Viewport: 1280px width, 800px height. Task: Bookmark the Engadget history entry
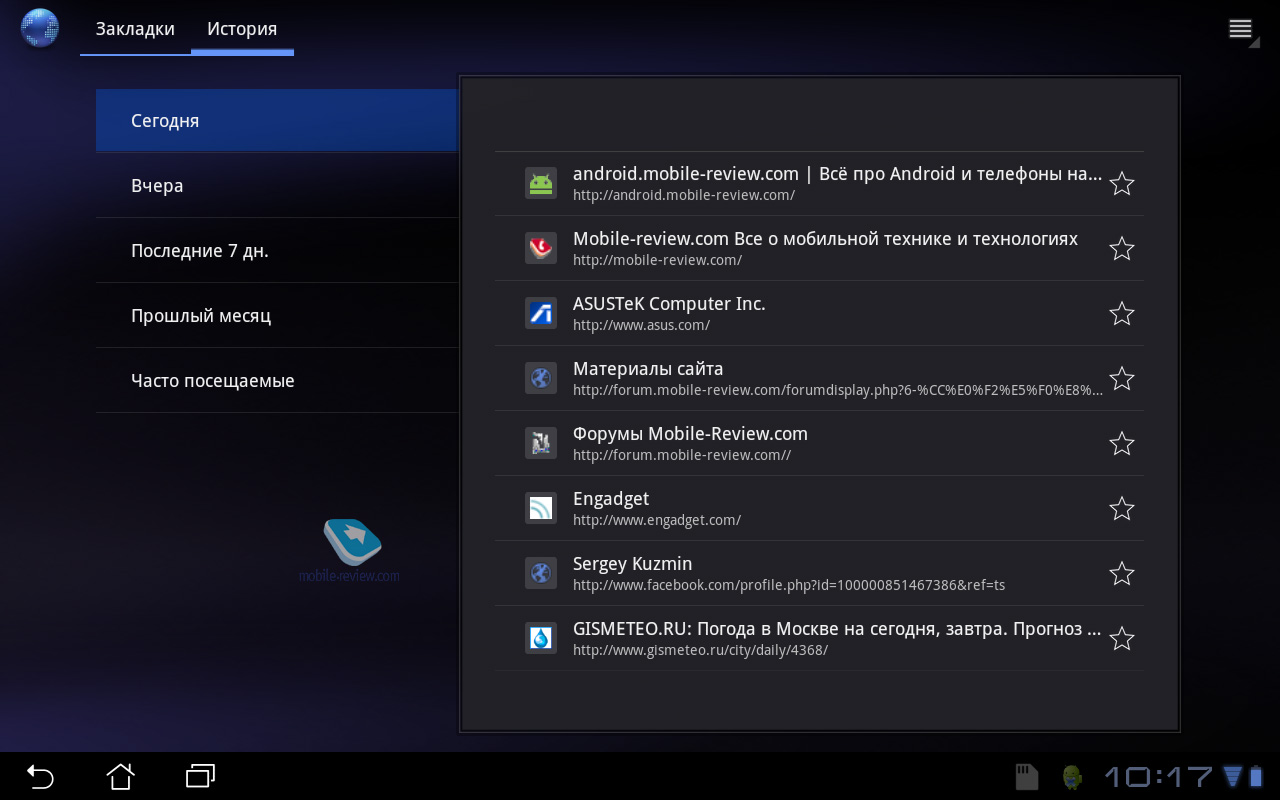click(x=1121, y=508)
